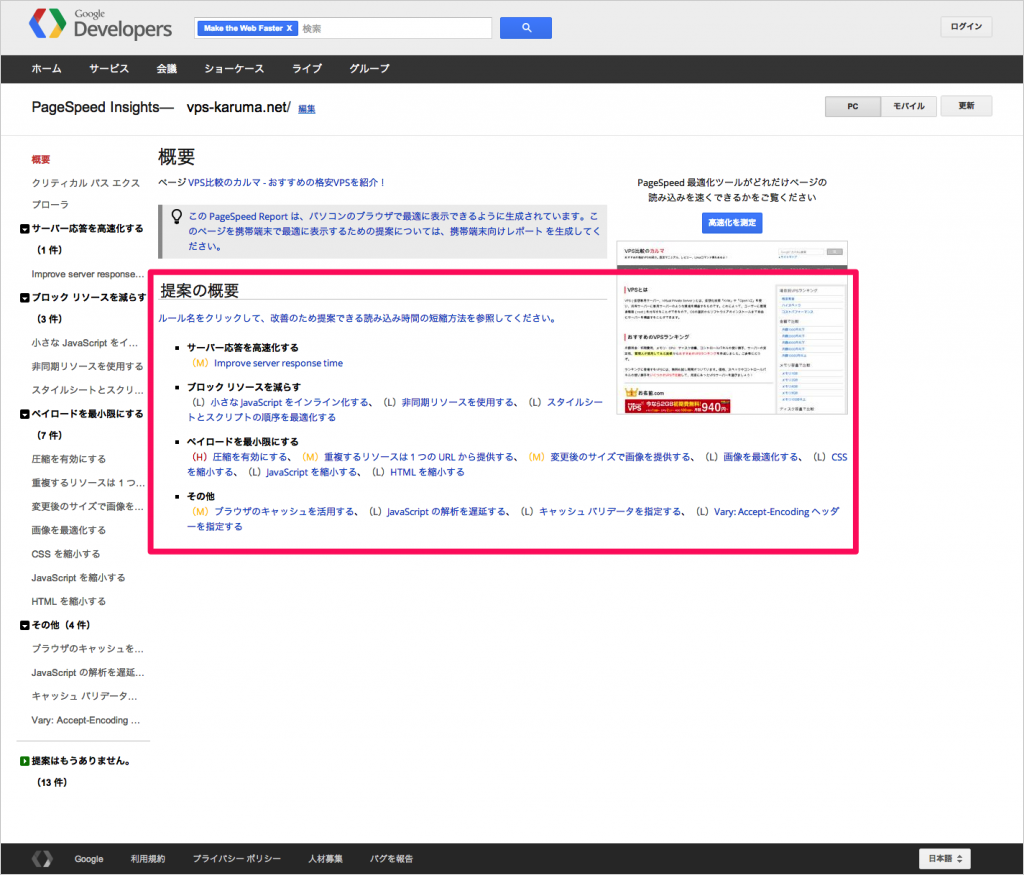This screenshot has width=1024, height=875.
Task: Select キャッシュ バリデータ… sidebar item
Action: (84, 696)
